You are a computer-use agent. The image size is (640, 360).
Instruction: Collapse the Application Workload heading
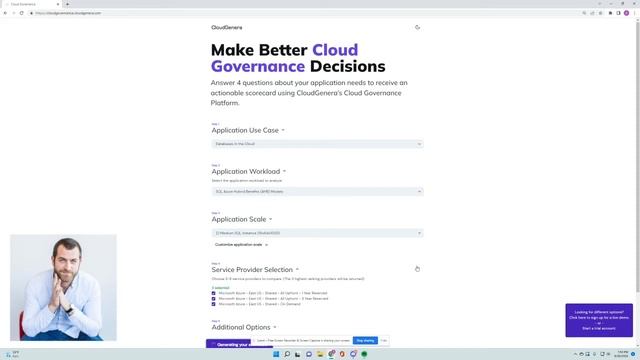pyautogui.click(x=249, y=171)
